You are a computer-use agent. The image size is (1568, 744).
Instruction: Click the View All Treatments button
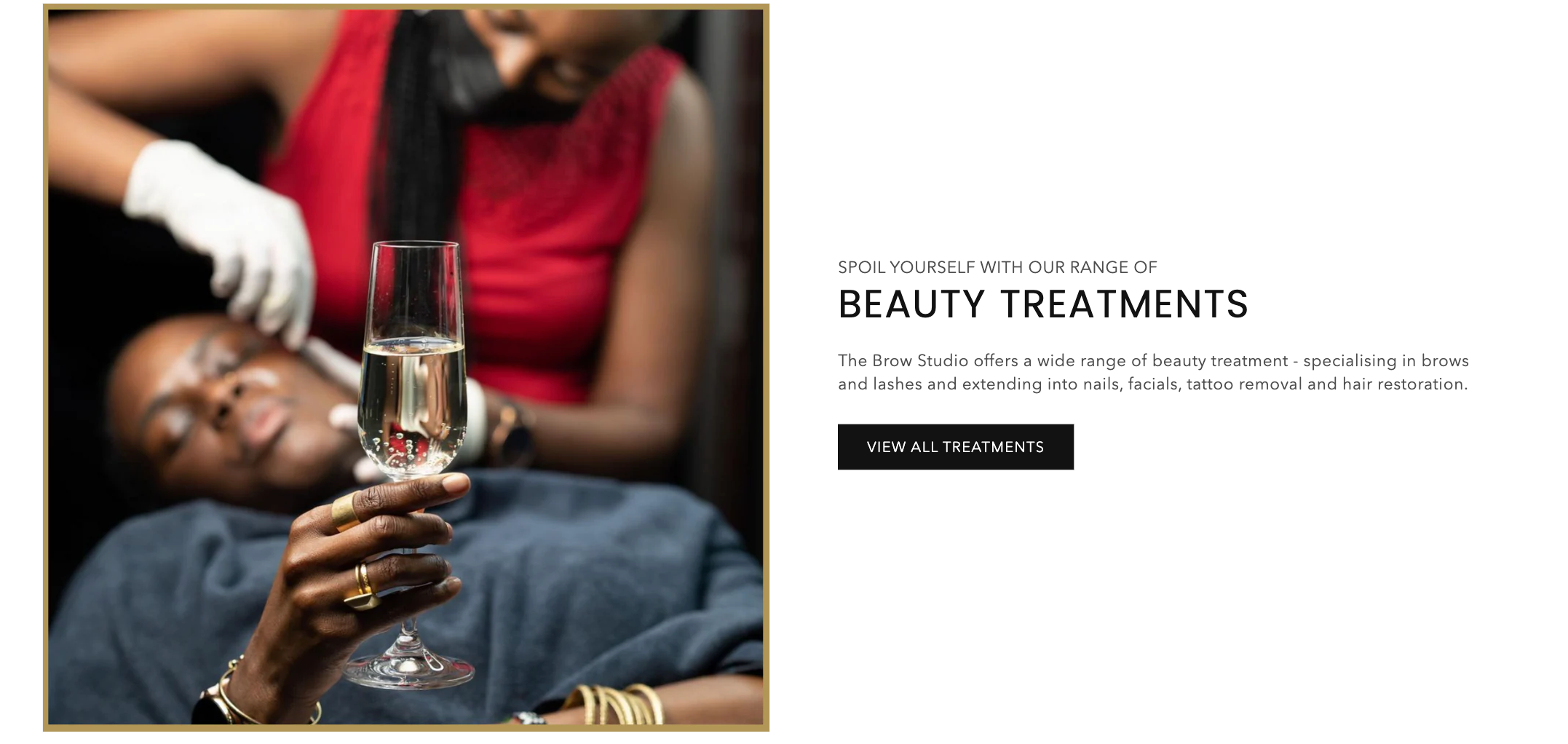[955, 447]
